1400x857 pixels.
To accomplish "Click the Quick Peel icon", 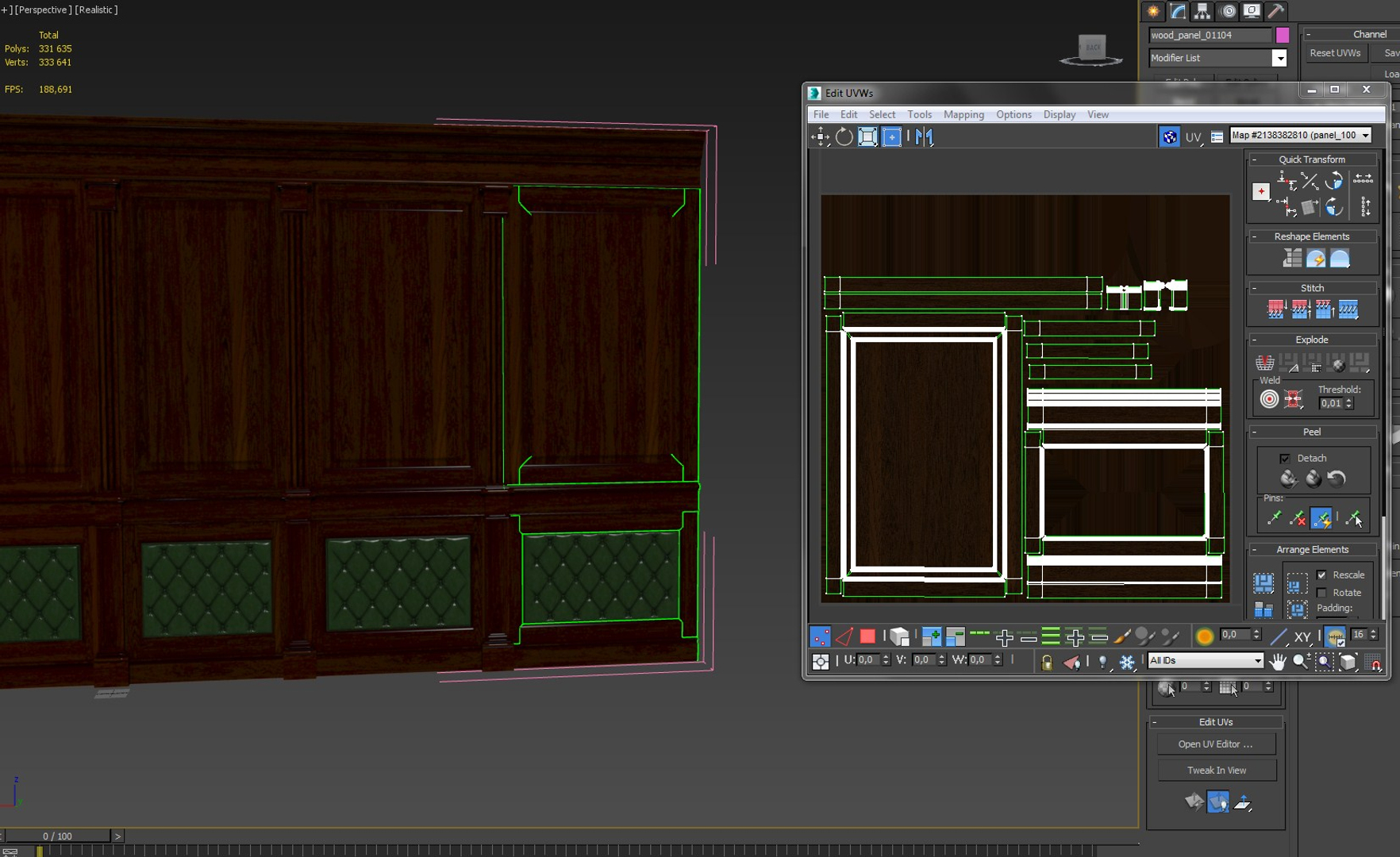I will pos(1288,478).
